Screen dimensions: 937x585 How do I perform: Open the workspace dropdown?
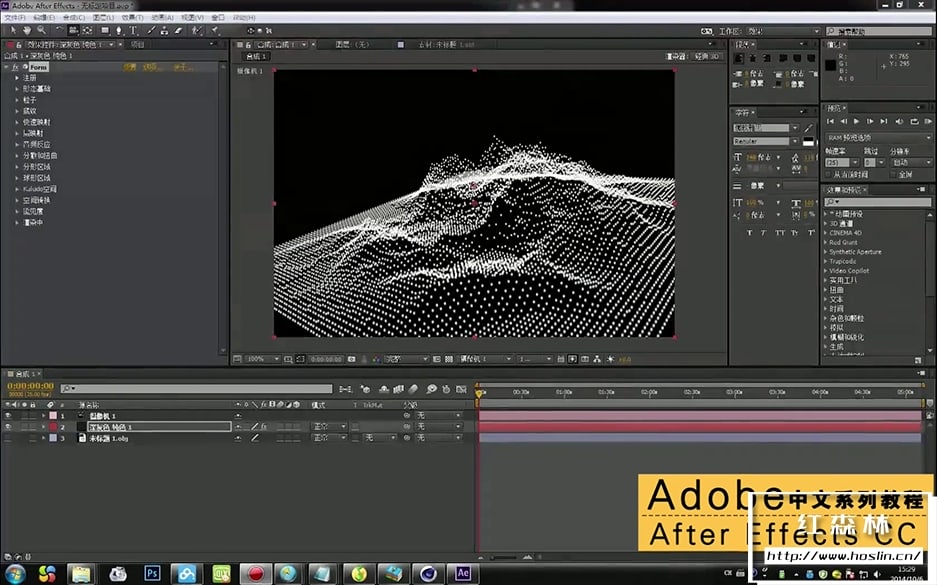click(783, 30)
